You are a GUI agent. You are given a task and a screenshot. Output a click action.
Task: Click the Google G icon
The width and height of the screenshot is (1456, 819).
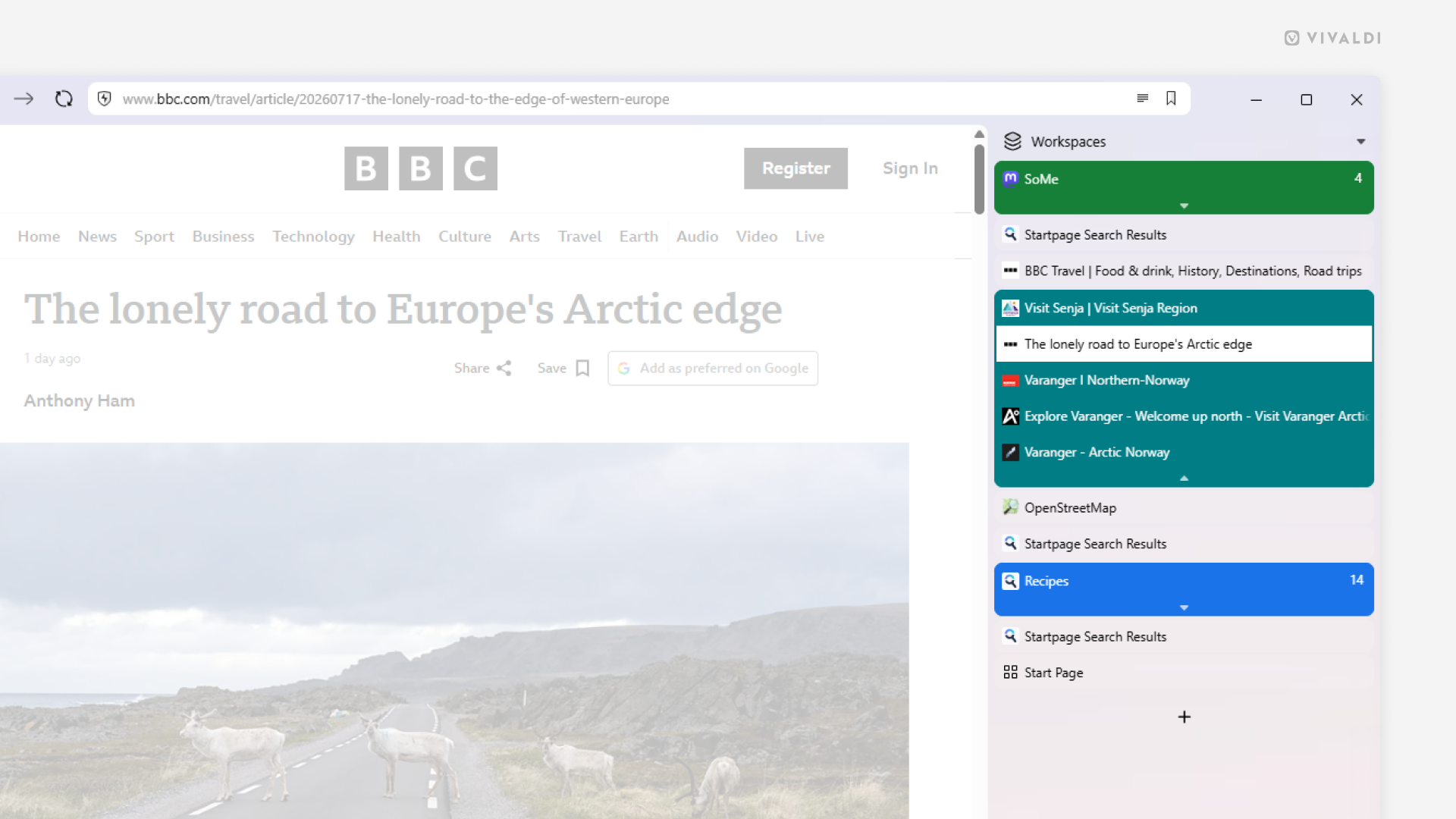(x=624, y=368)
